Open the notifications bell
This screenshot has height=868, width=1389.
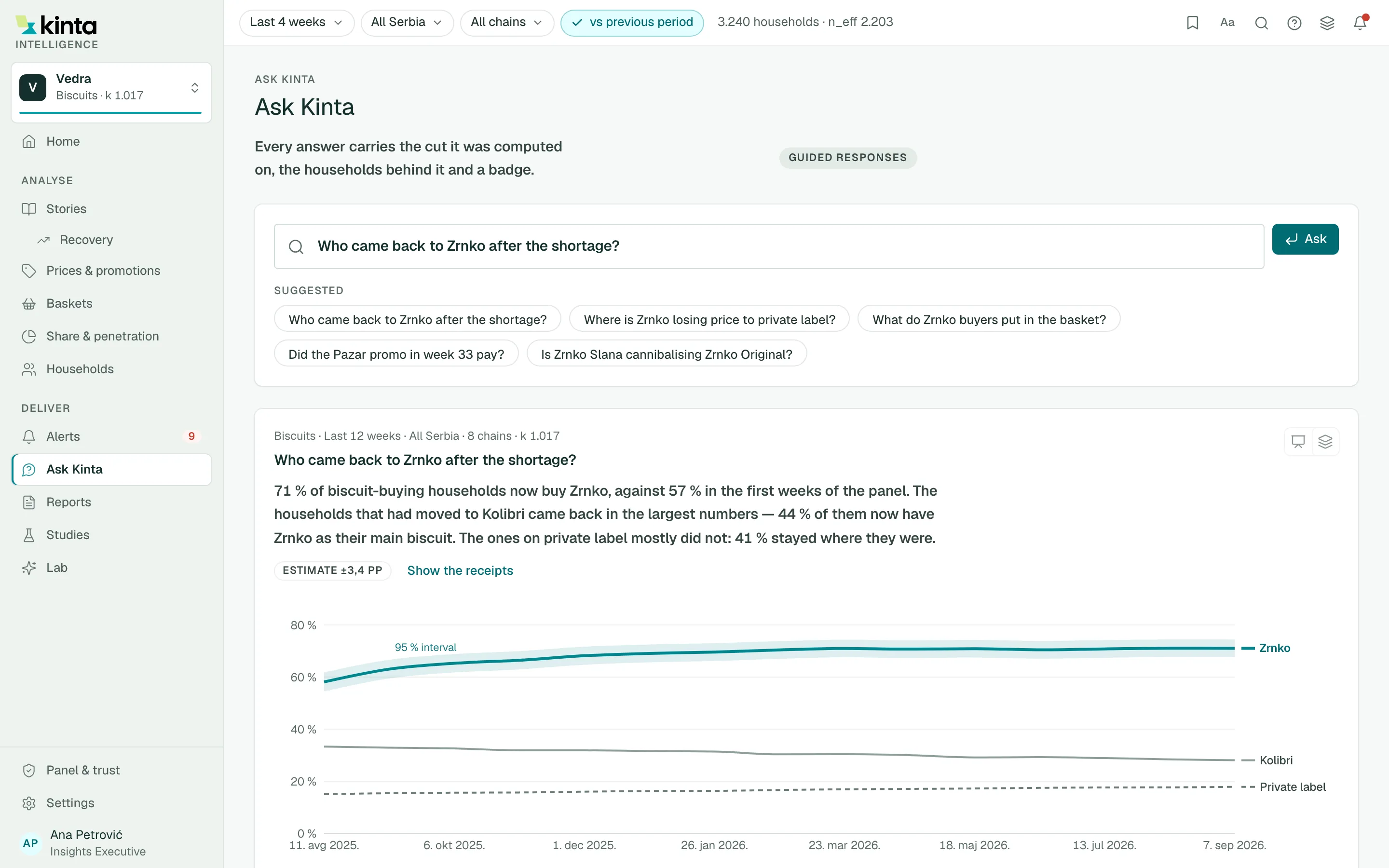click(1360, 22)
